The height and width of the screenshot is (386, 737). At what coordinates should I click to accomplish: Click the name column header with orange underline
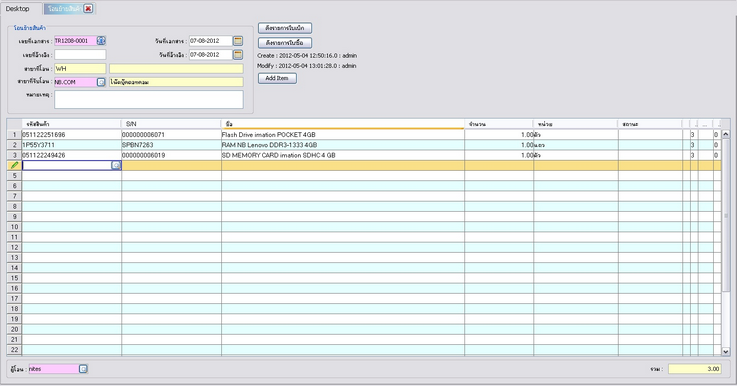click(x=343, y=124)
